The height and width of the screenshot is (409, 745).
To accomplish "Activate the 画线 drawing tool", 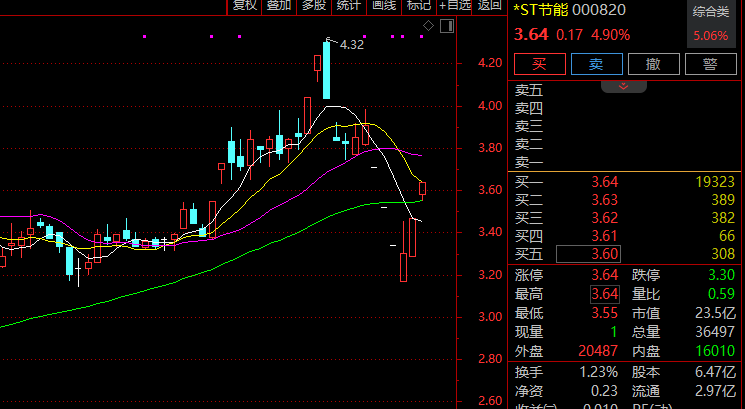I will tap(384, 6).
